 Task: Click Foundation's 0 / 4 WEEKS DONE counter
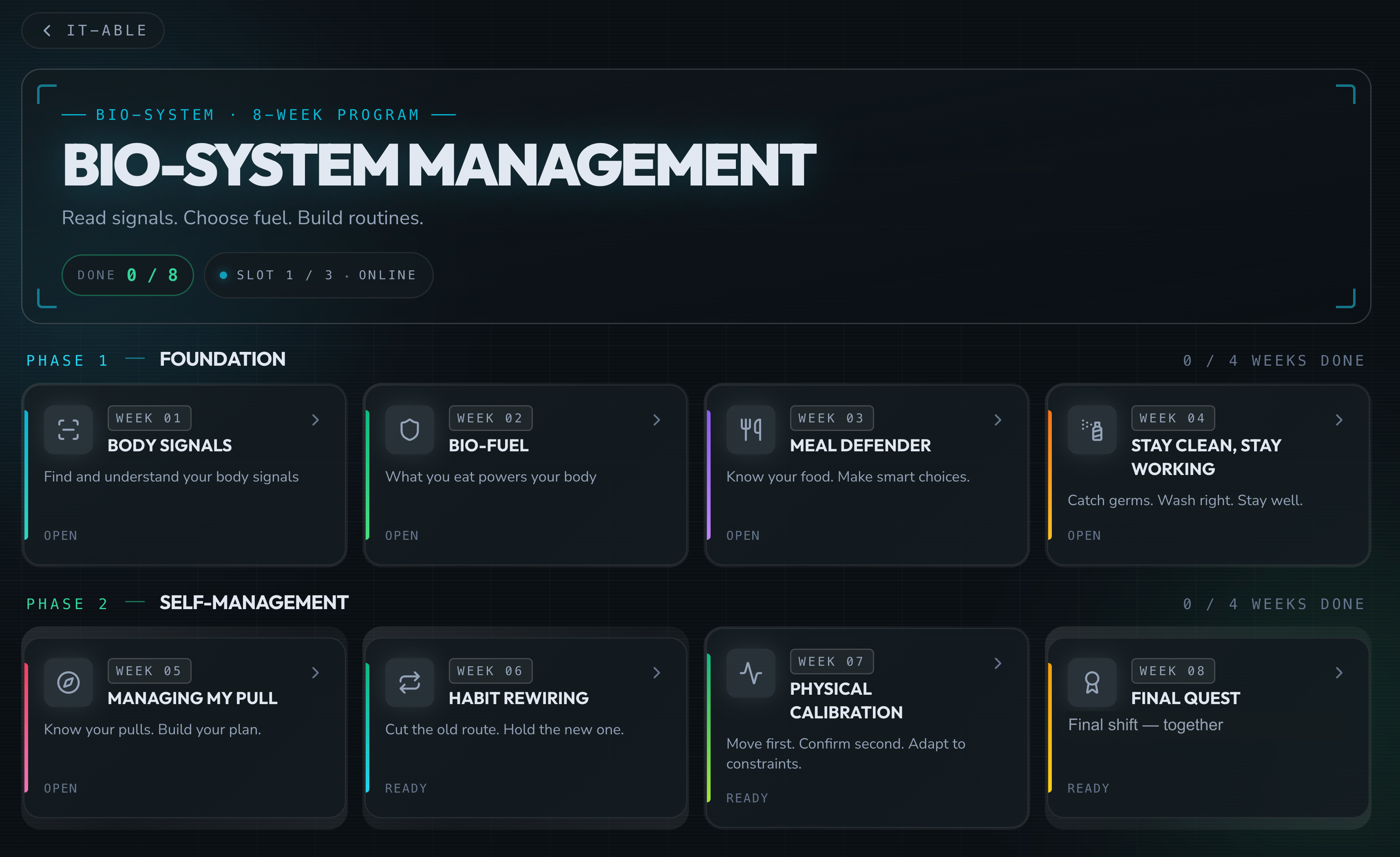click(x=1274, y=360)
